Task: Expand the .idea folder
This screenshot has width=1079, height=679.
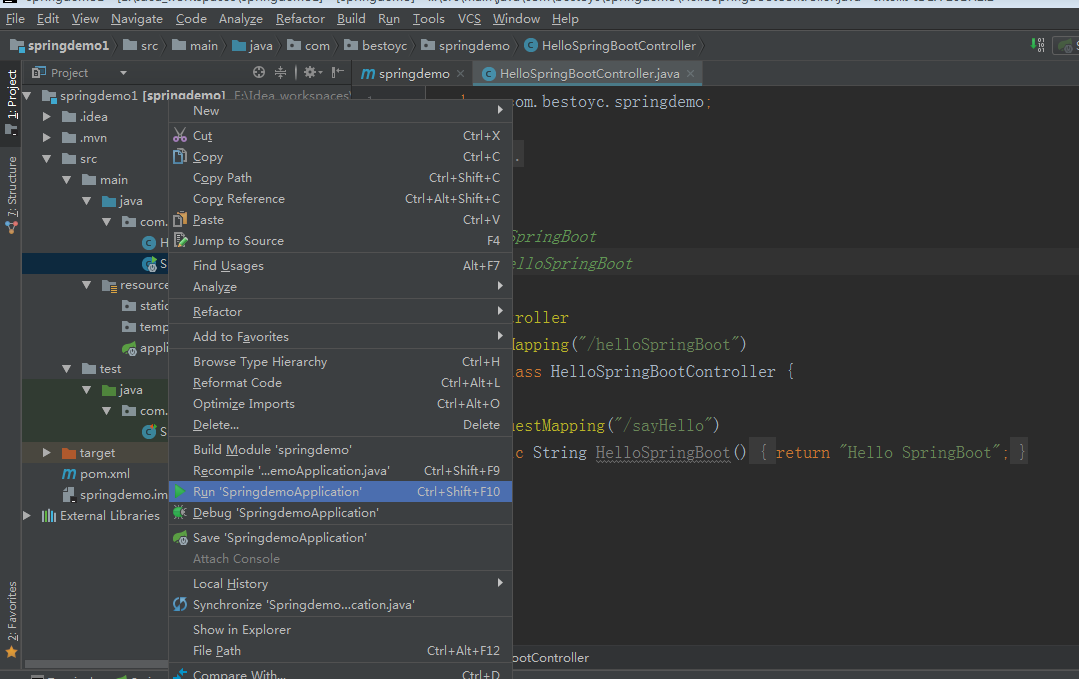Action: pos(47,116)
